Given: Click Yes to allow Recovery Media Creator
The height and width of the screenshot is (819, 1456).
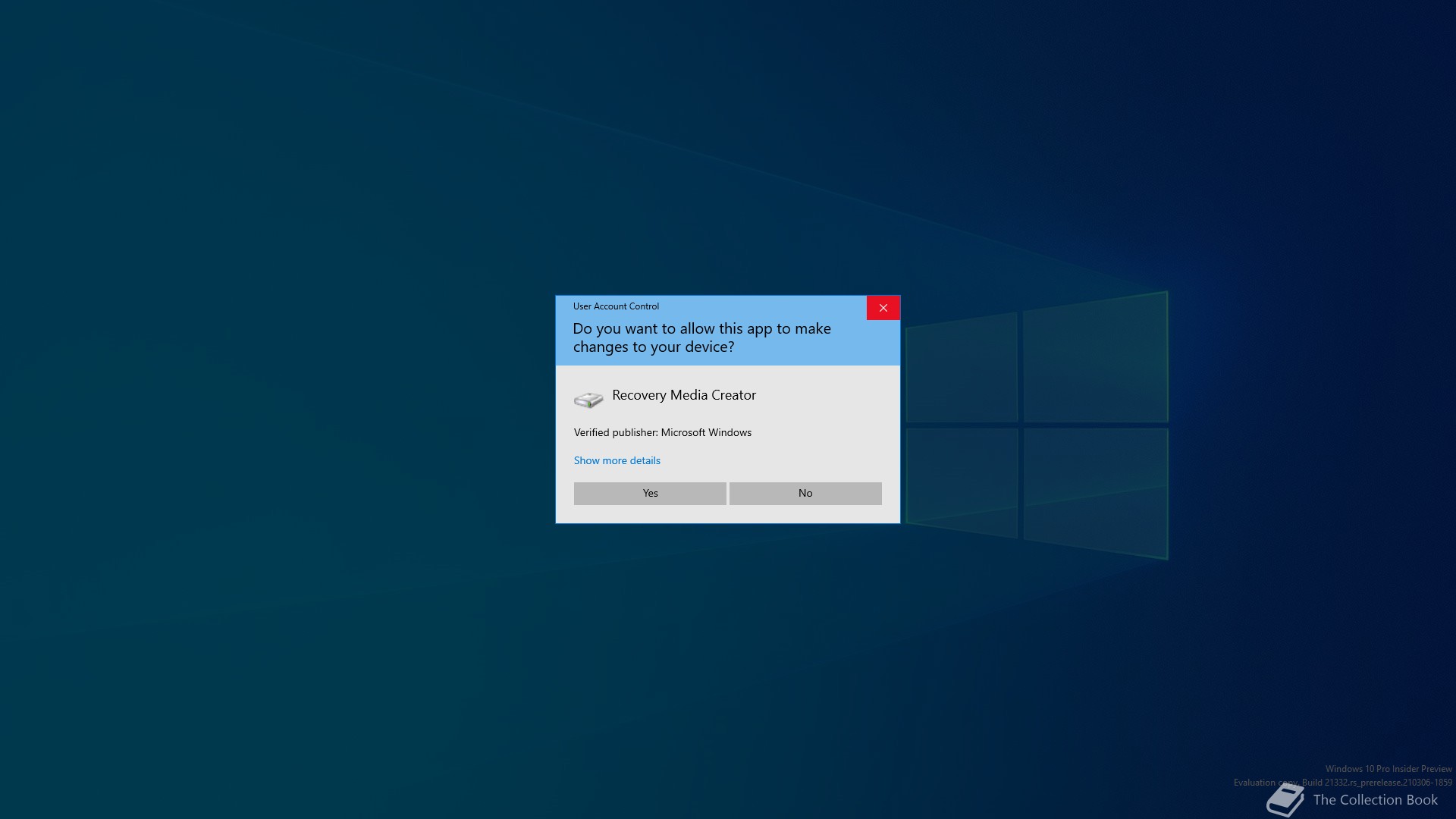Looking at the screenshot, I should [x=650, y=493].
